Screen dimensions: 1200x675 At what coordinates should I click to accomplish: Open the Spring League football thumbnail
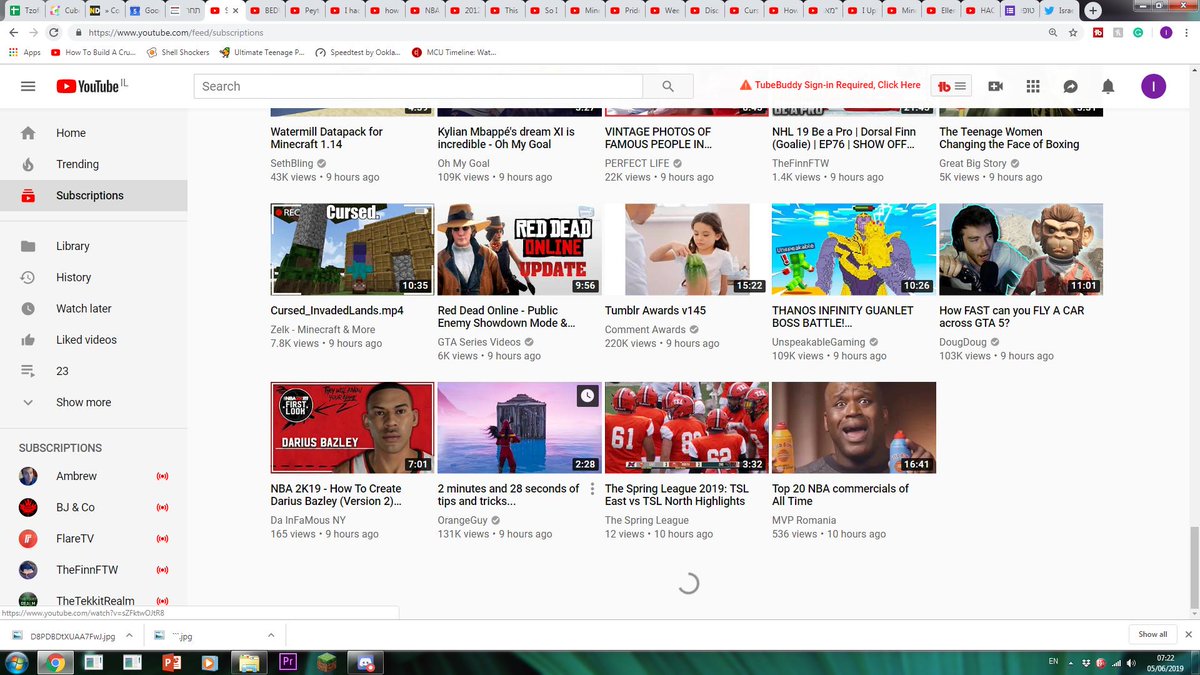point(686,427)
